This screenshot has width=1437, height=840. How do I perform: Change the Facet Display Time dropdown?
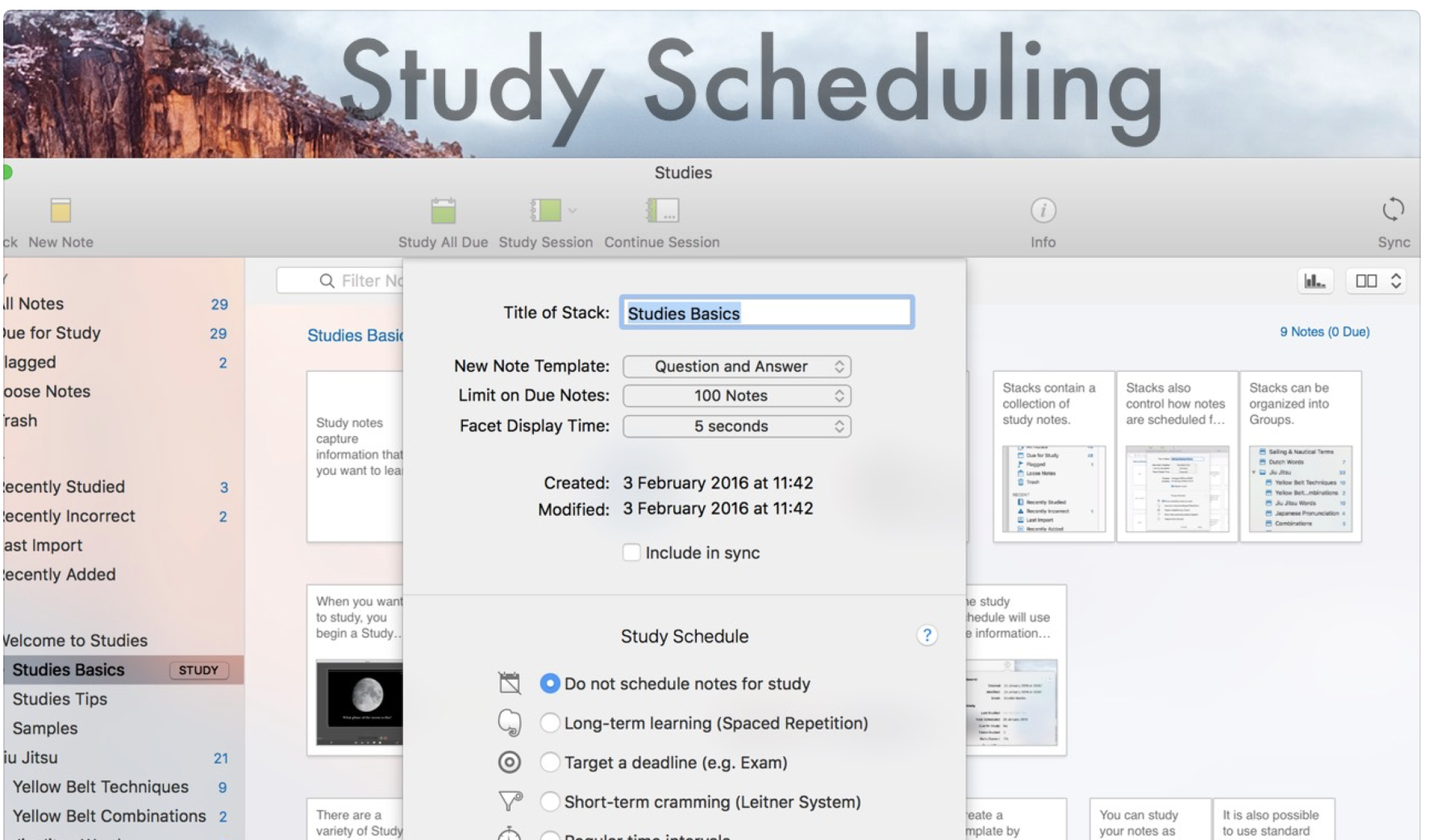click(x=737, y=426)
